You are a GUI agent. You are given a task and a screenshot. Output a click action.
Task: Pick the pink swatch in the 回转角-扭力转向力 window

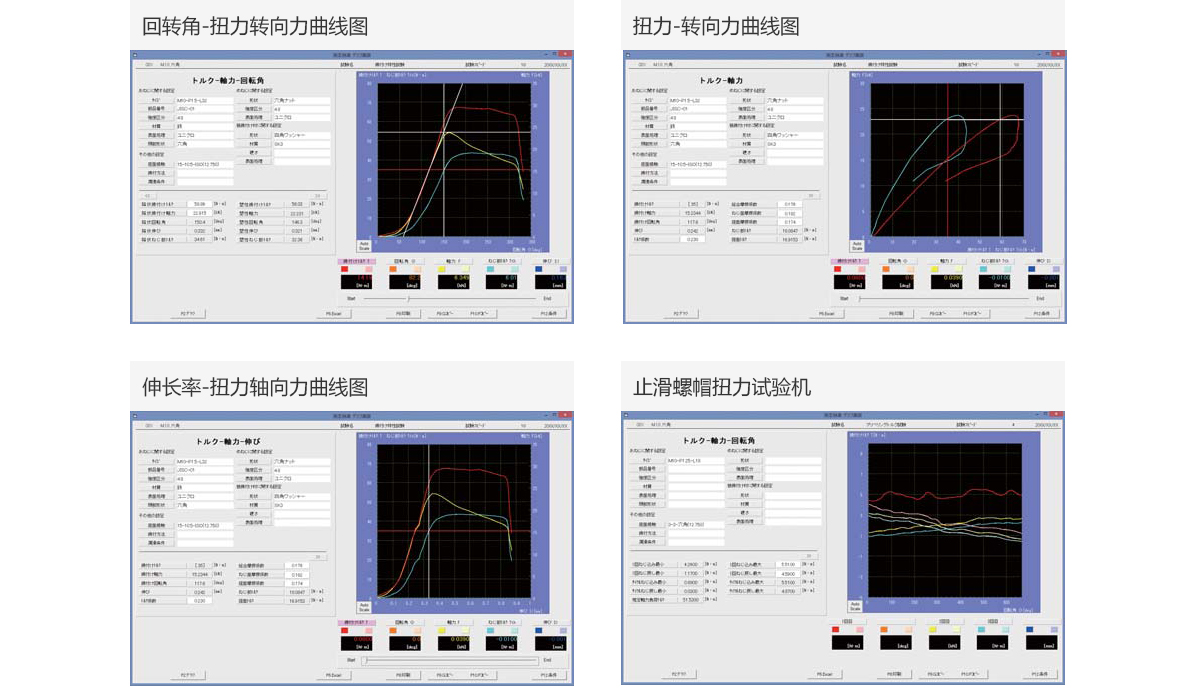369,269
